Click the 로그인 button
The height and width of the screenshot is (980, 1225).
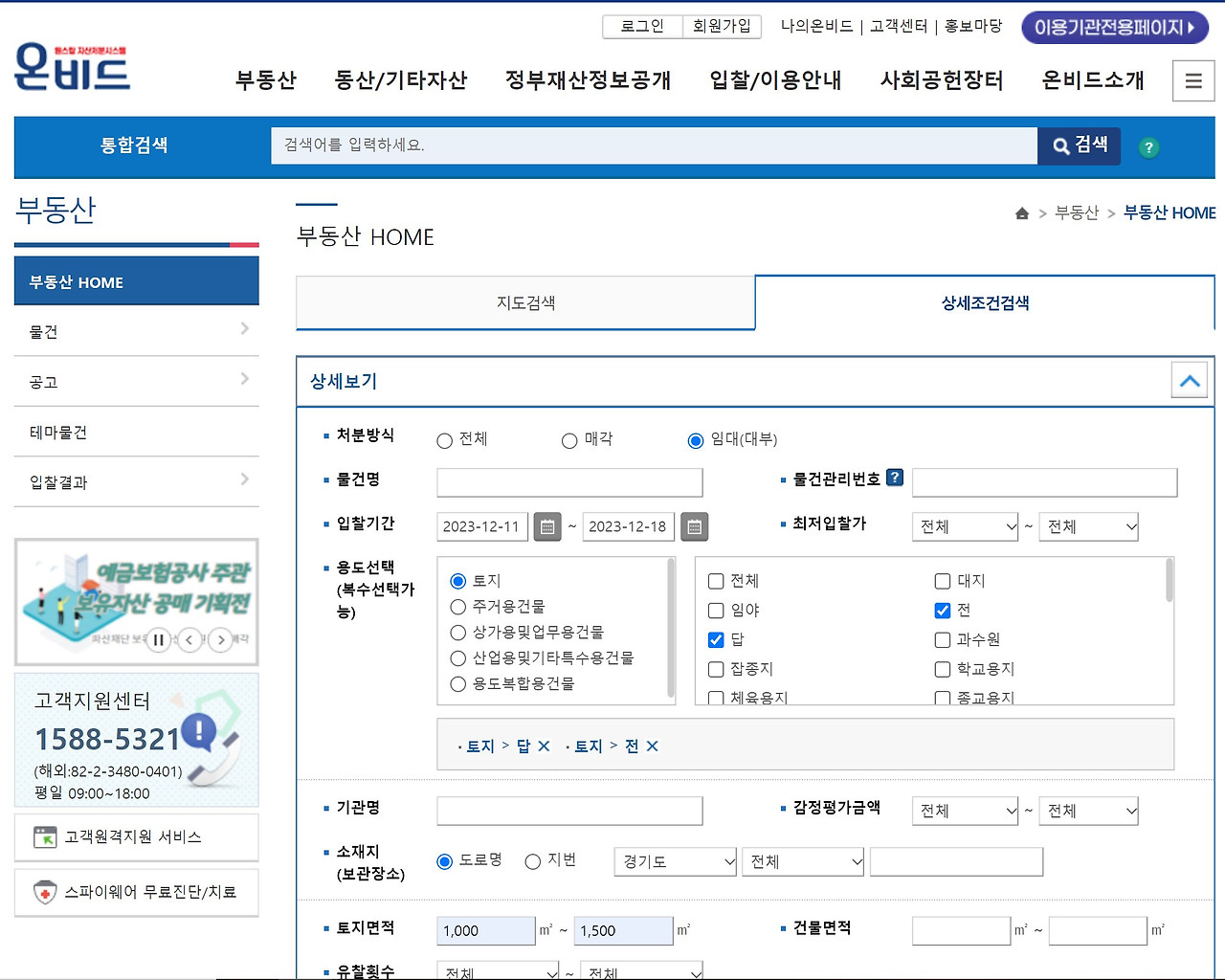coord(640,27)
